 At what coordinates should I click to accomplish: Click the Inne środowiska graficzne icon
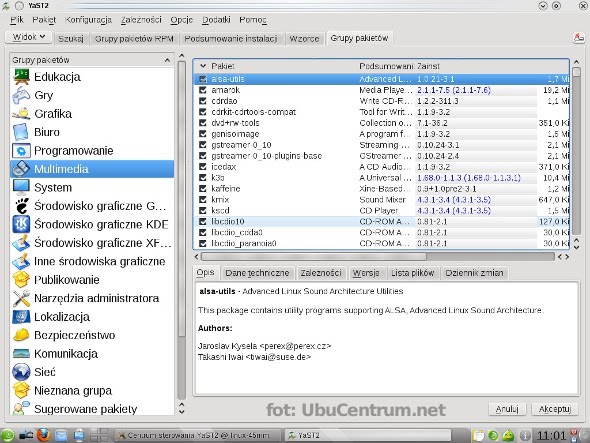click(21, 261)
